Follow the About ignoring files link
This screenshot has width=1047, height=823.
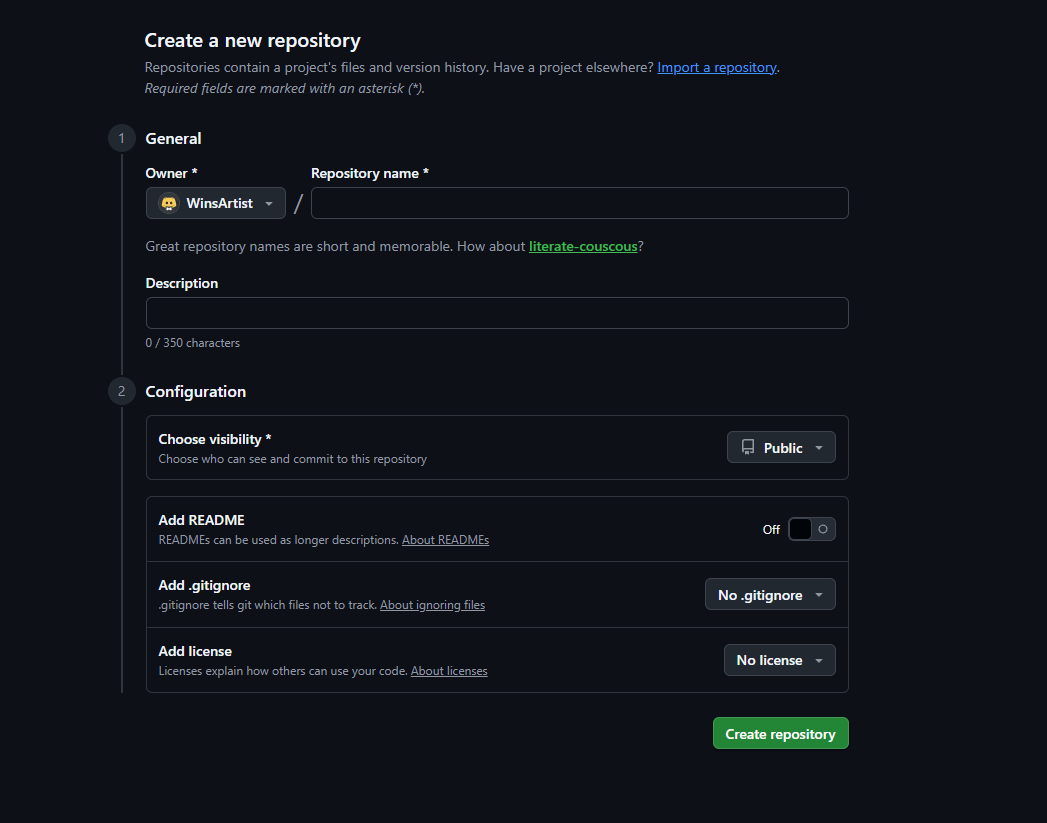[432, 605]
